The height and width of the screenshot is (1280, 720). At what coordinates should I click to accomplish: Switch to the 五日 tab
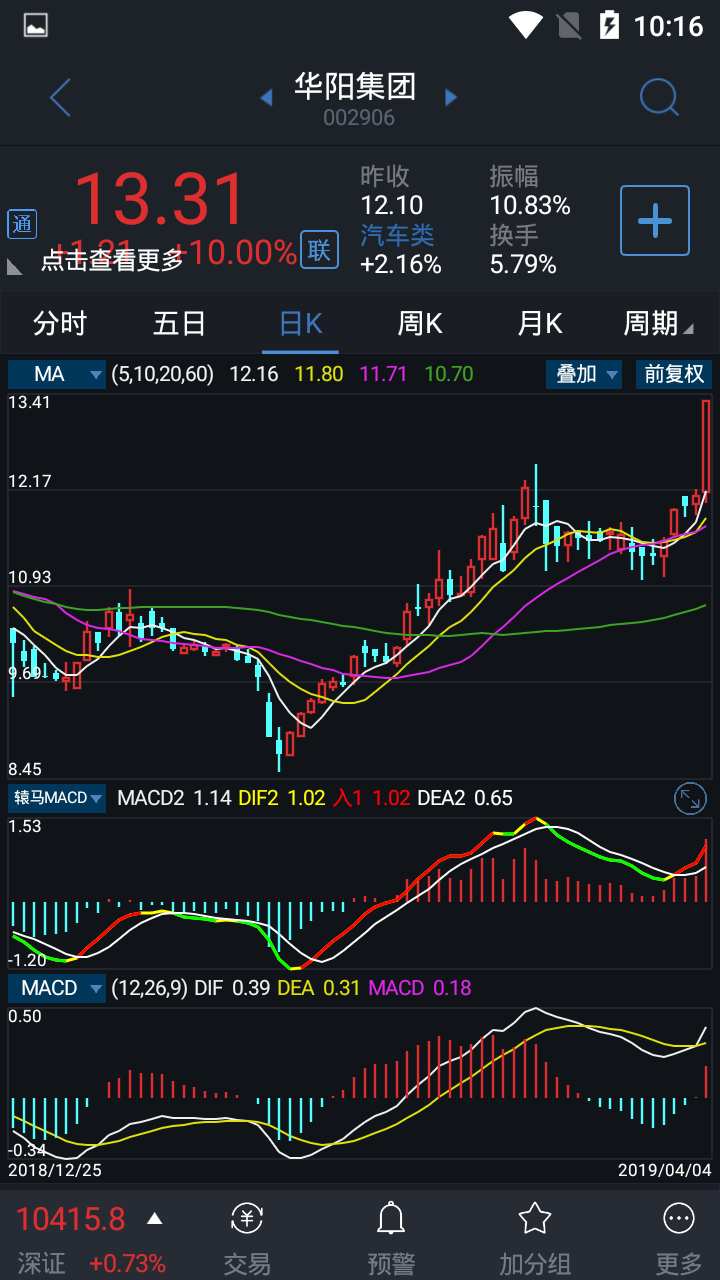[180, 324]
